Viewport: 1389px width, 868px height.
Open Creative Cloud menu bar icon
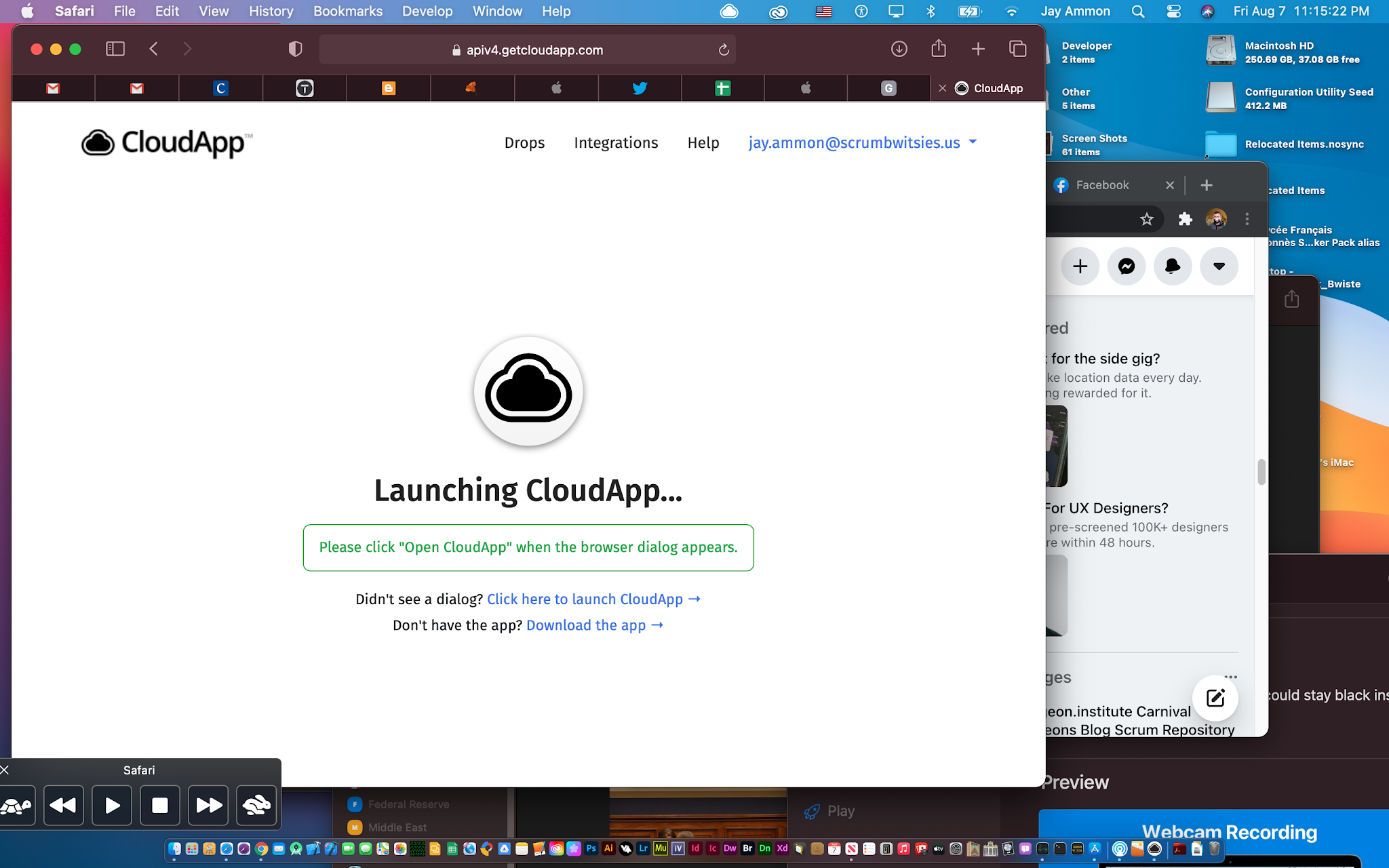tap(778, 12)
